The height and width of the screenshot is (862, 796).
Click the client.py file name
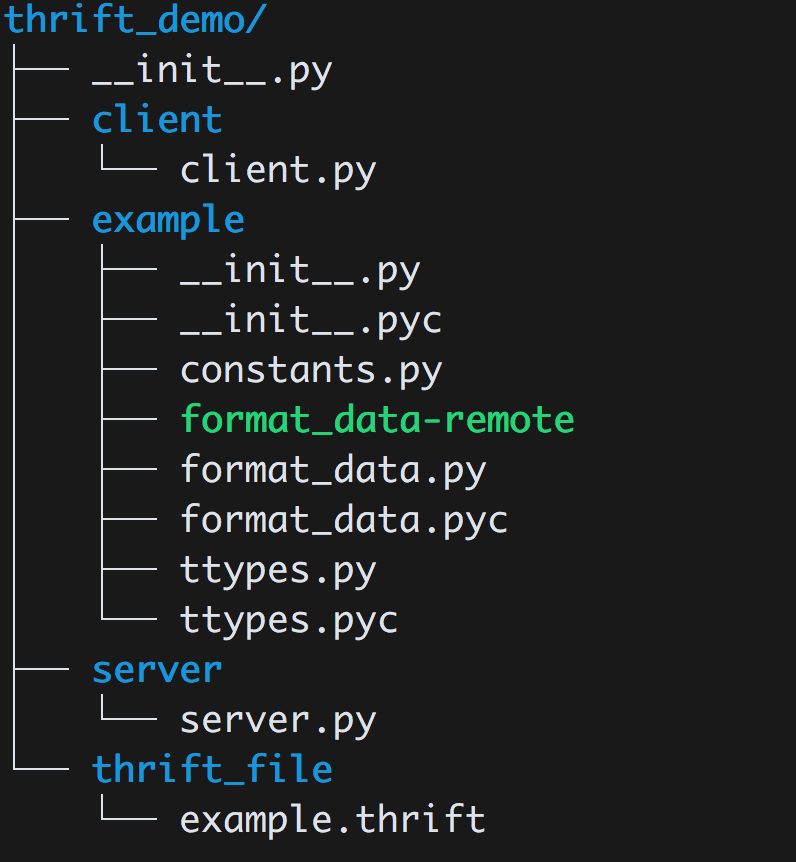[278, 172]
